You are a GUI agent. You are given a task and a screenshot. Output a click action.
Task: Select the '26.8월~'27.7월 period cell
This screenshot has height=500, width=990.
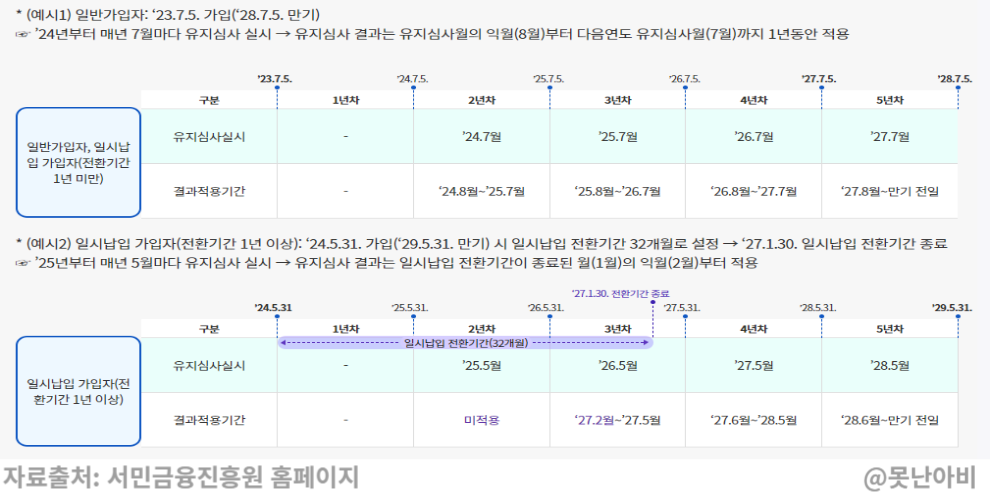pos(753,191)
